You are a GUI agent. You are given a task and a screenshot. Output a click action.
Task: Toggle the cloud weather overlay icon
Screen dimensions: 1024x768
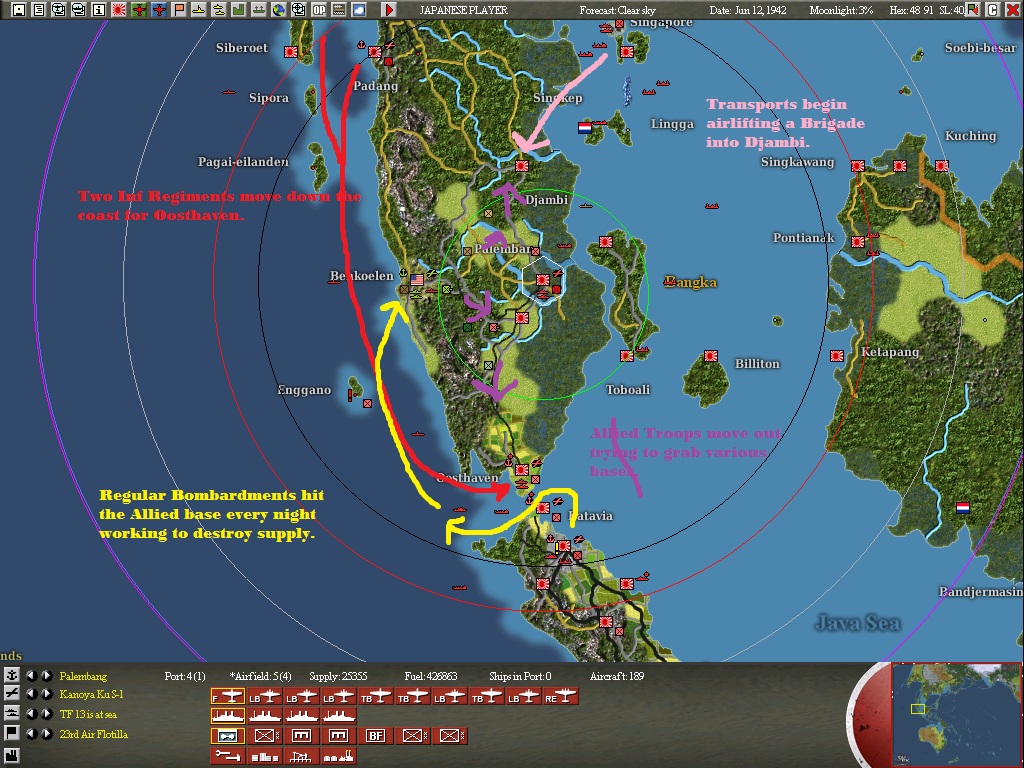click(x=359, y=10)
